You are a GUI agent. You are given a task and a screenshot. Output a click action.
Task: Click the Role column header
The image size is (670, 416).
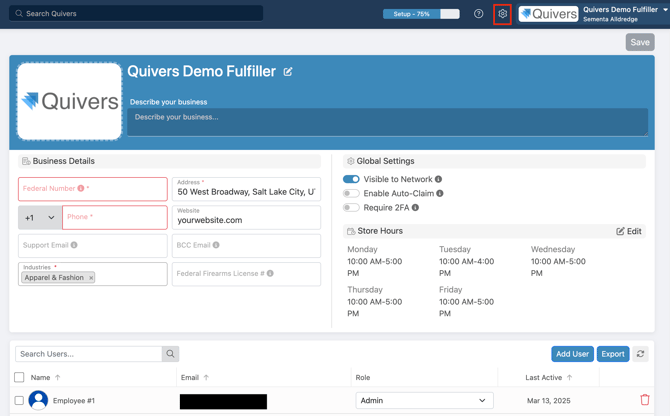(x=363, y=378)
